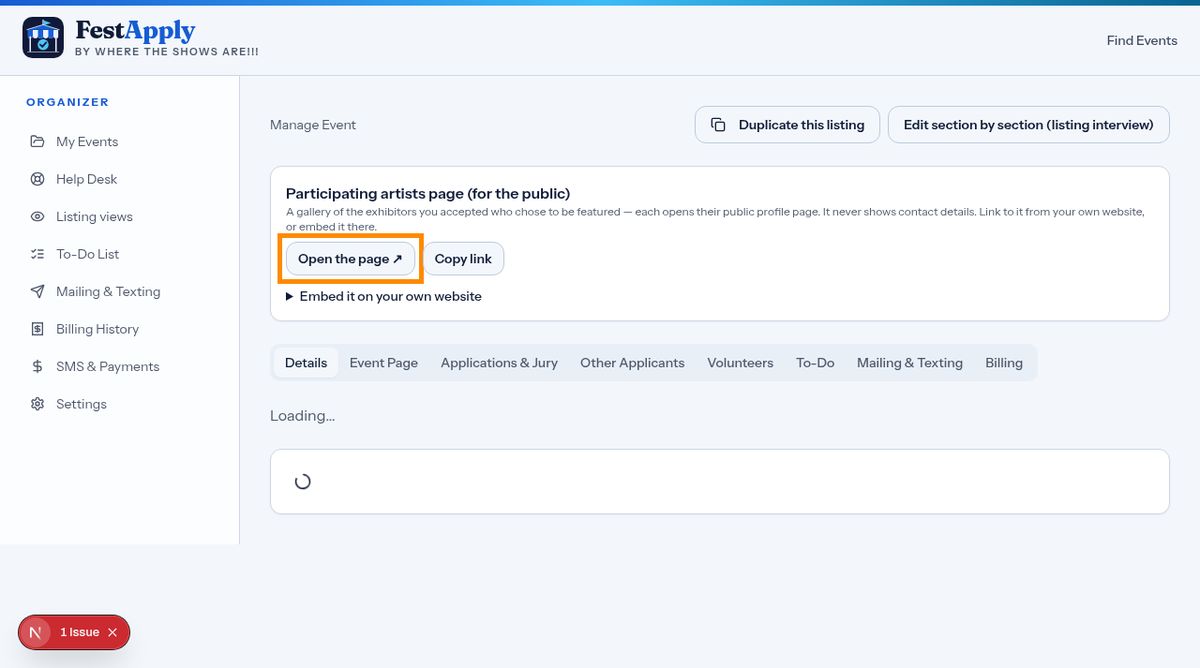Select the Other Applicants tab

[632, 363]
